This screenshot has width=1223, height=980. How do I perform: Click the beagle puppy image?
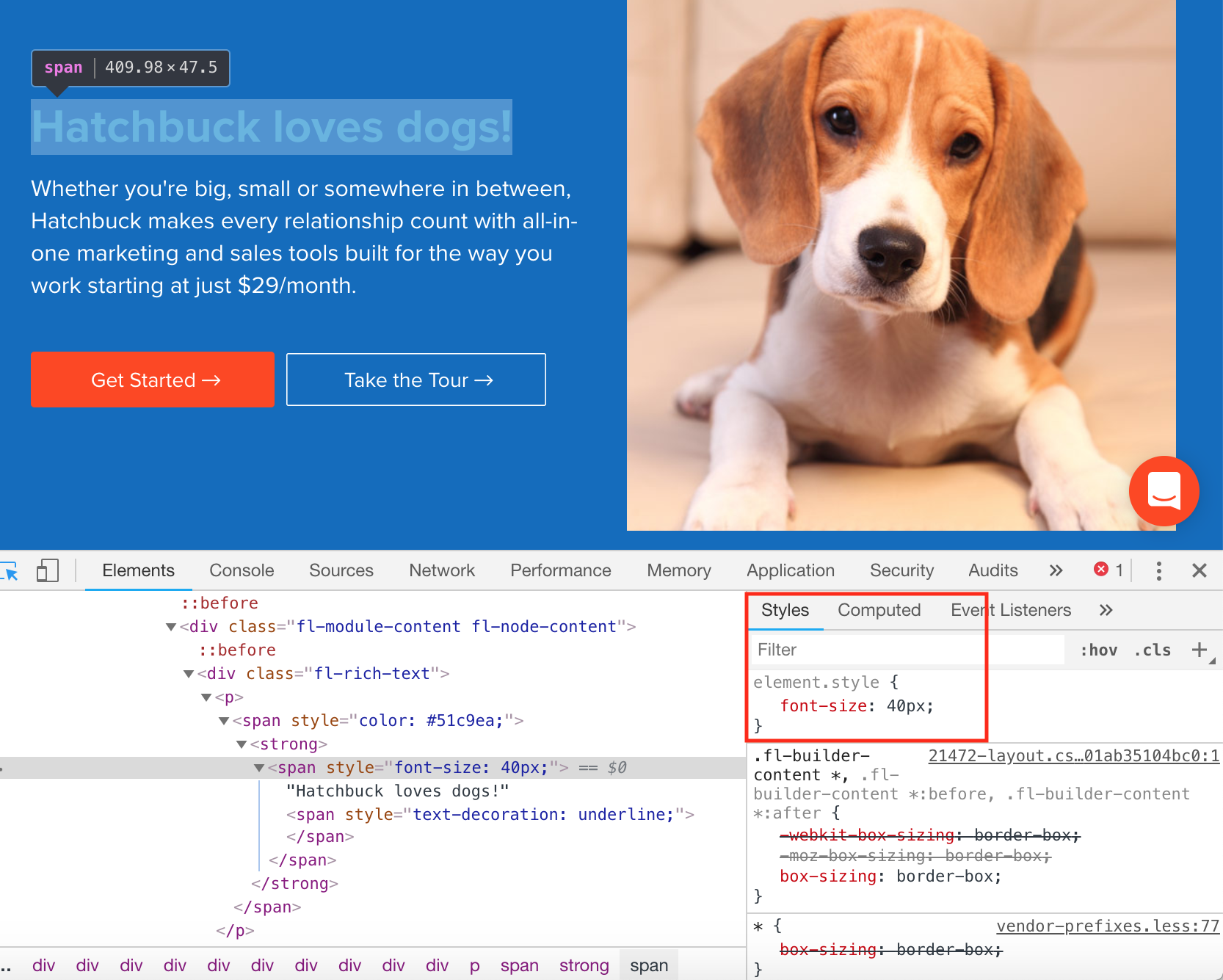point(901,265)
